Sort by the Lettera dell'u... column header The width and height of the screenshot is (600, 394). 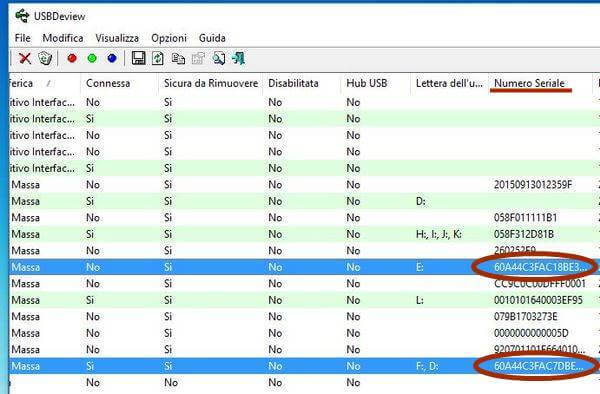tap(449, 83)
